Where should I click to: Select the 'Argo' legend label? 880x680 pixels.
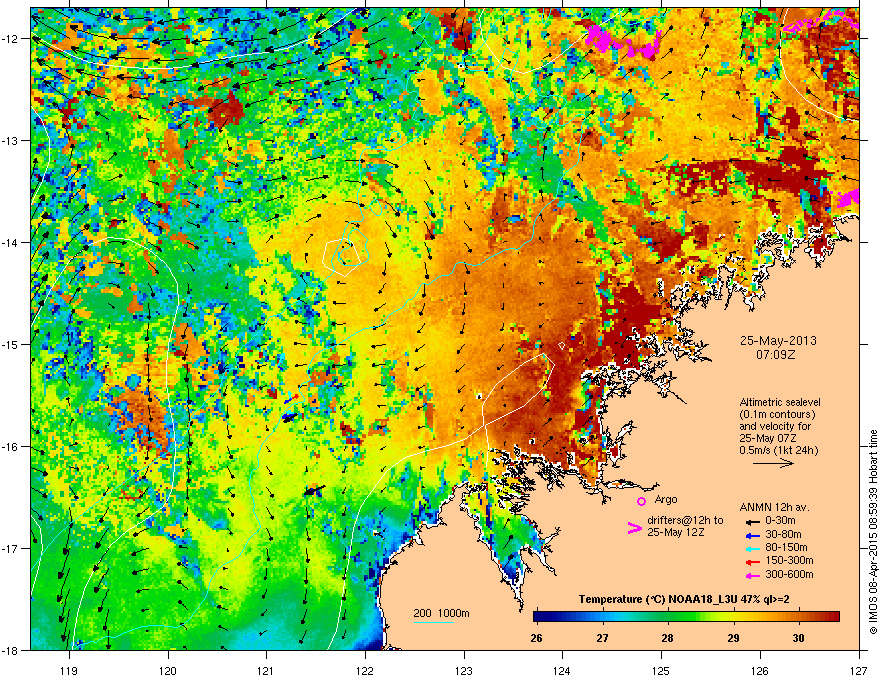(666, 499)
